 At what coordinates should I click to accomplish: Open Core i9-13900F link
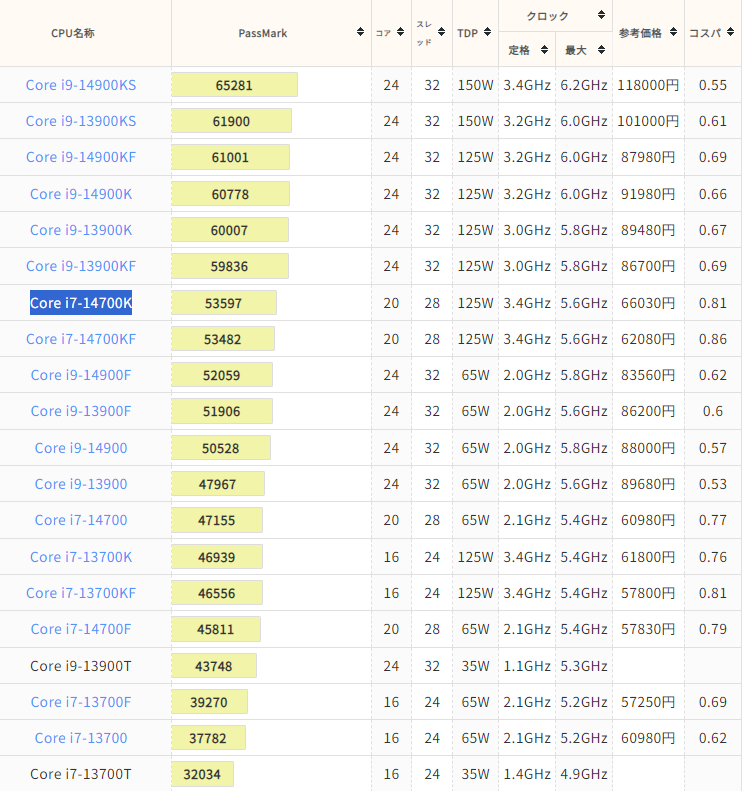click(81, 411)
